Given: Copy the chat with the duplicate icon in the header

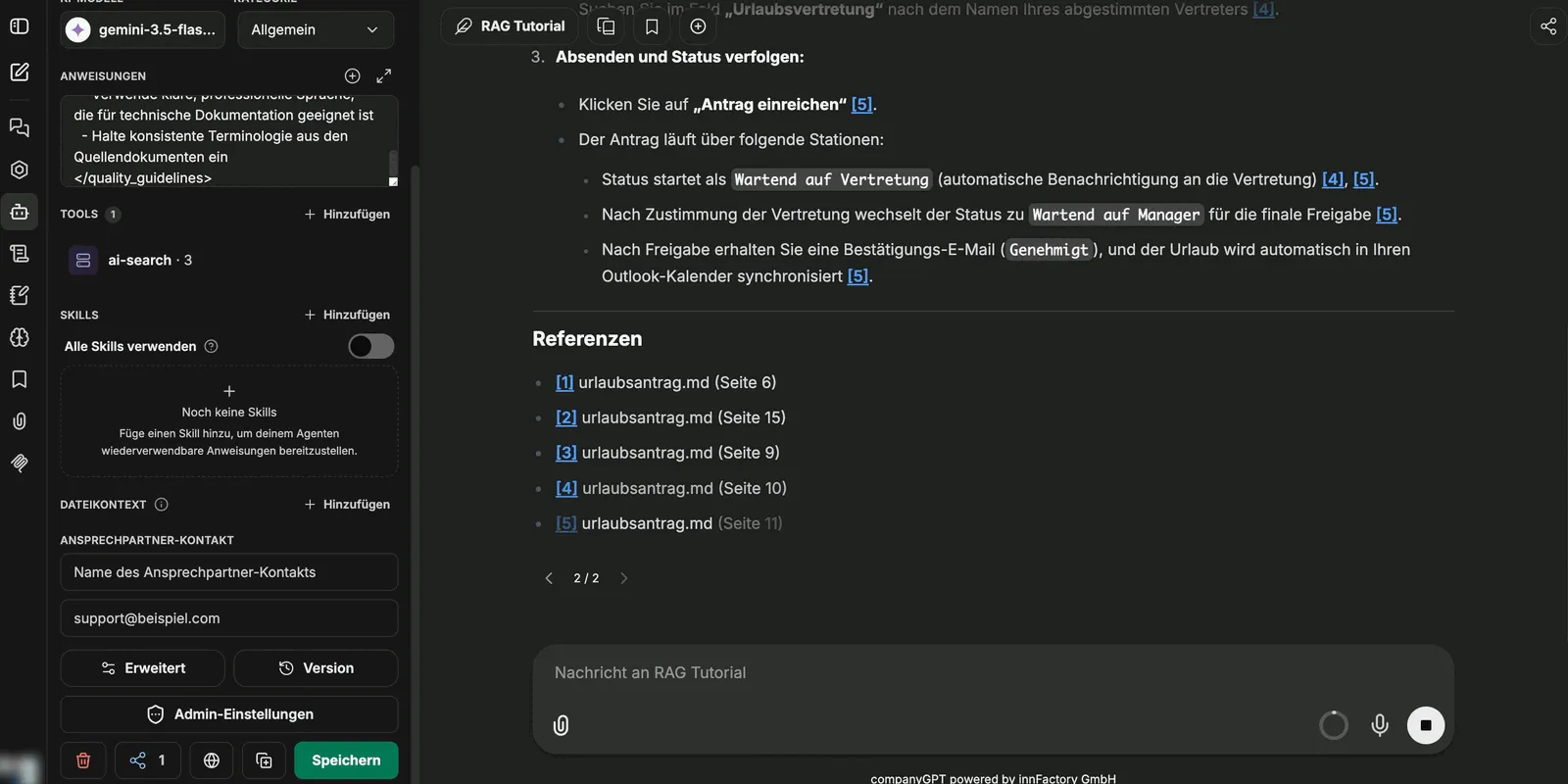Looking at the screenshot, I should 607,26.
